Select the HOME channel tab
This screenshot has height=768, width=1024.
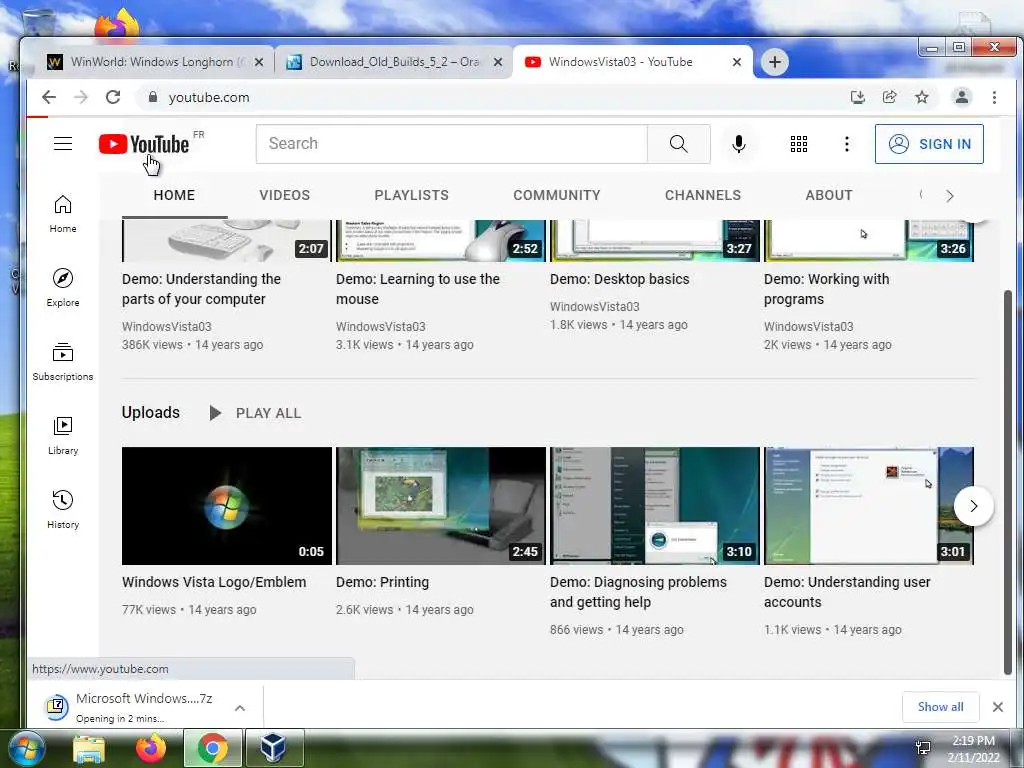(174, 195)
